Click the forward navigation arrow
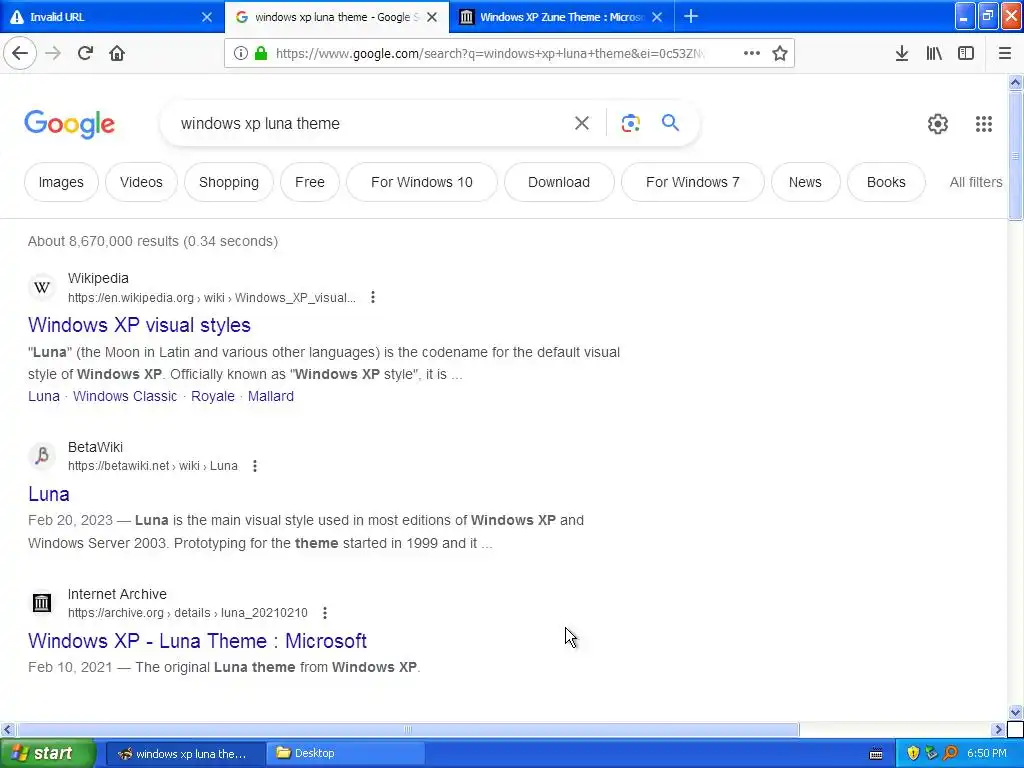The image size is (1024, 768). tap(53, 53)
